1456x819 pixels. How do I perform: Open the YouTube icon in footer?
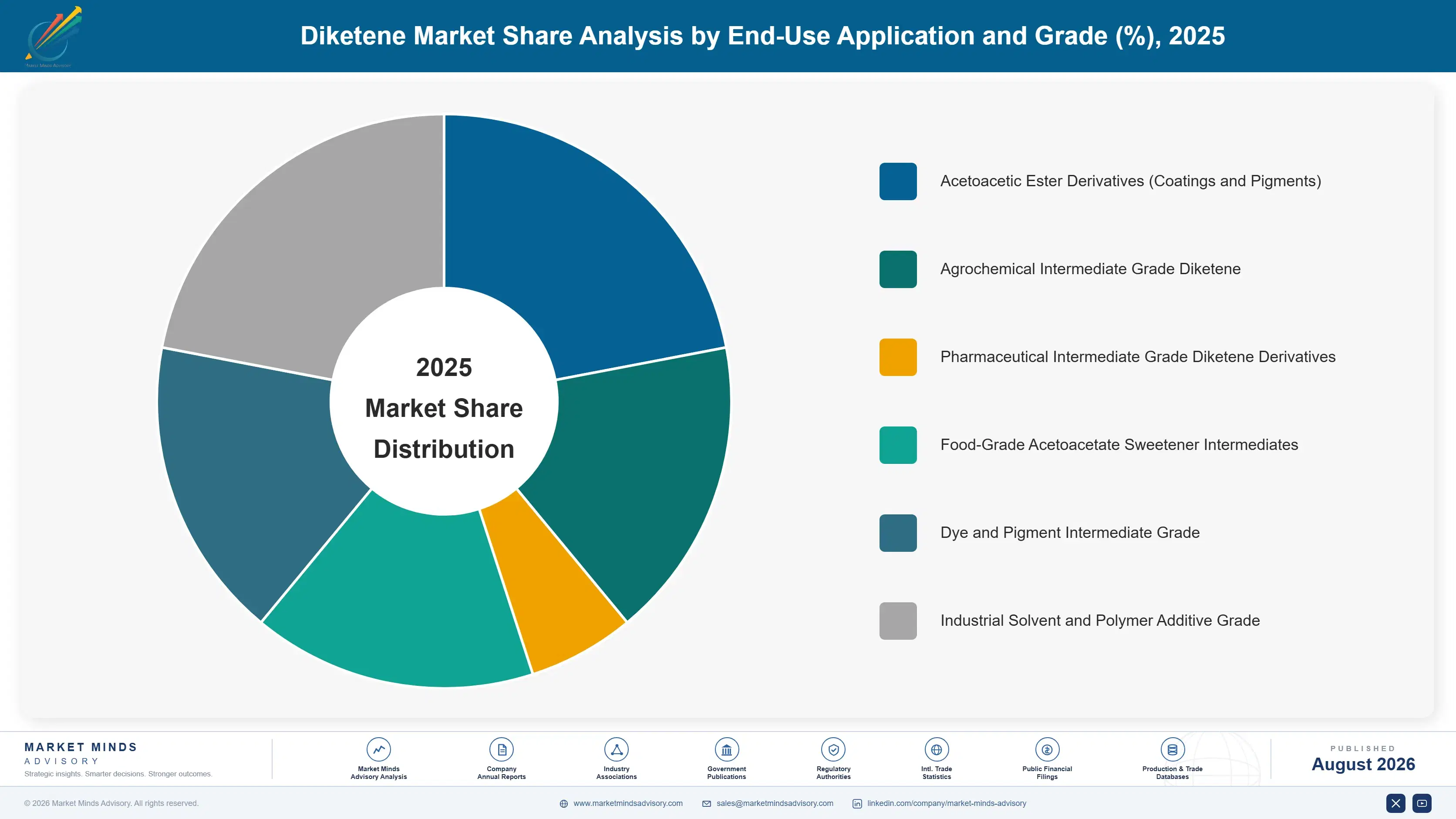pyautogui.click(x=1422, y=803)
